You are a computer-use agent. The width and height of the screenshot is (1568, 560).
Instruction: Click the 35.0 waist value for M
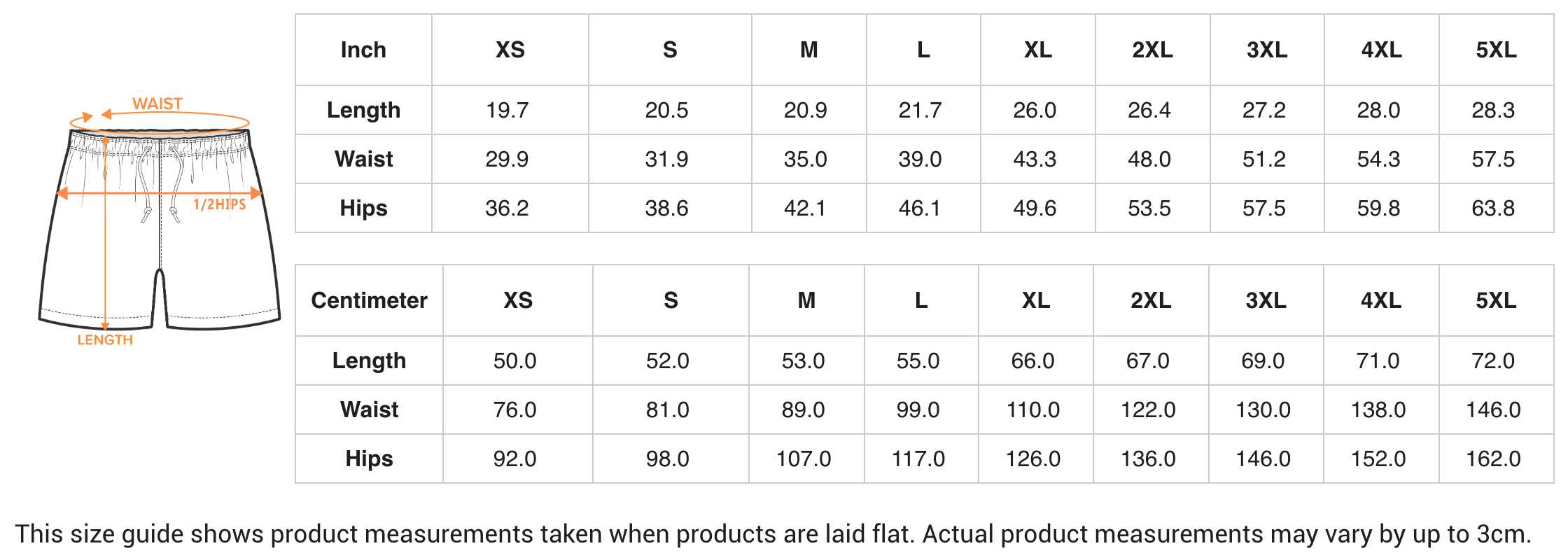tap(806, 159)
